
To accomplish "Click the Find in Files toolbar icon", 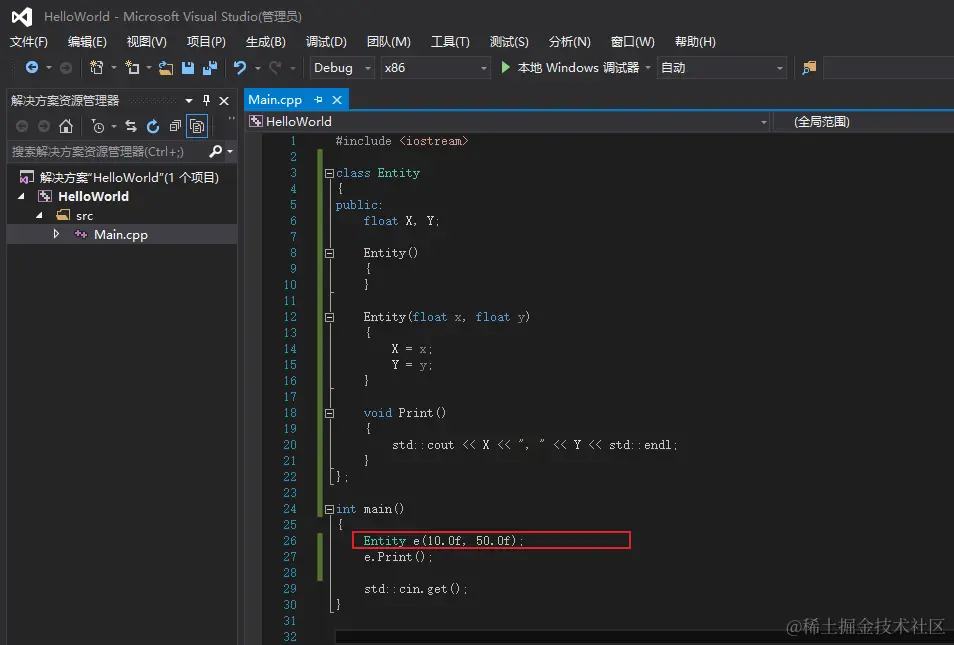I will point(809,68).
